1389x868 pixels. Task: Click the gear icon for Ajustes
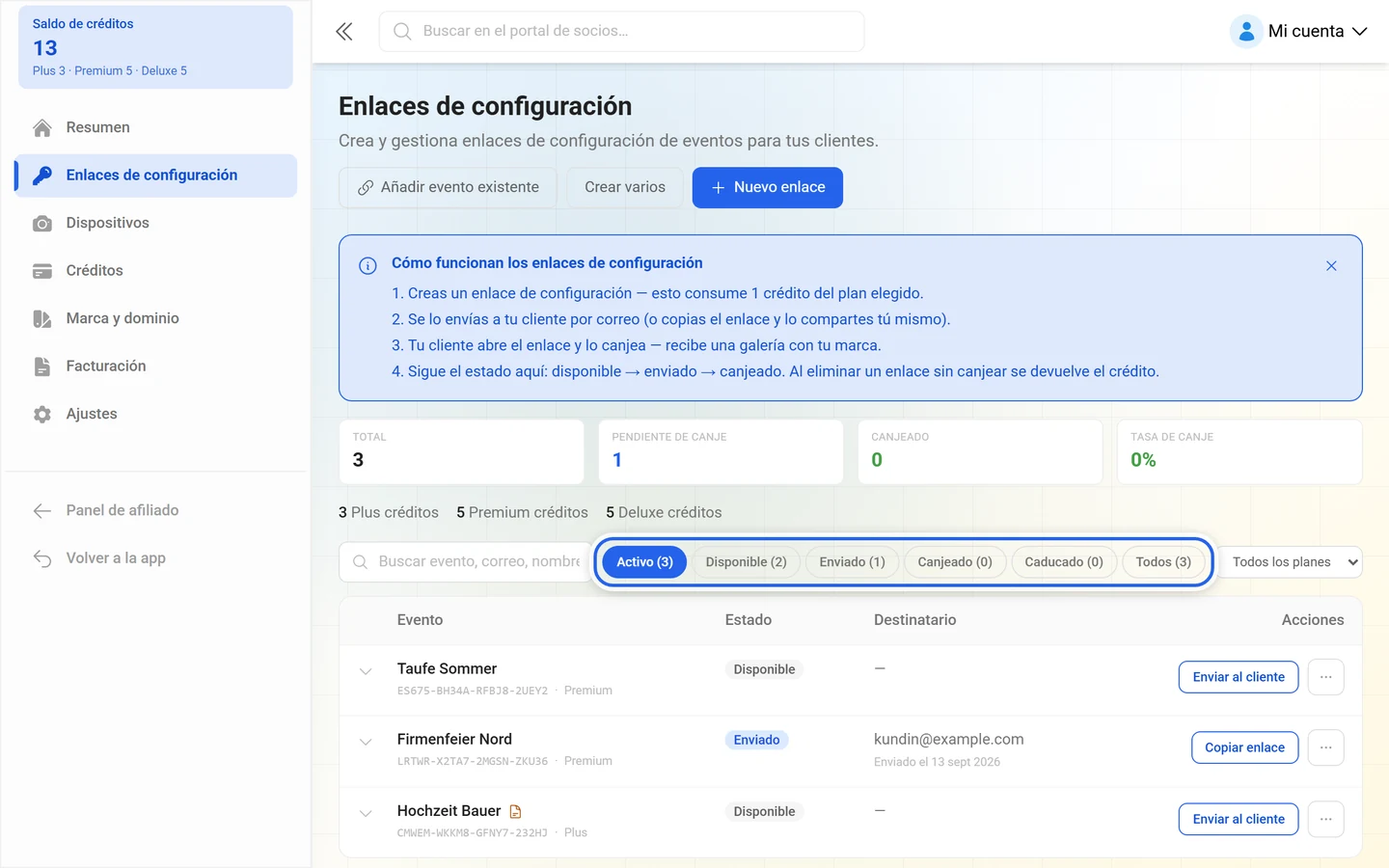[x=42, y=415]
